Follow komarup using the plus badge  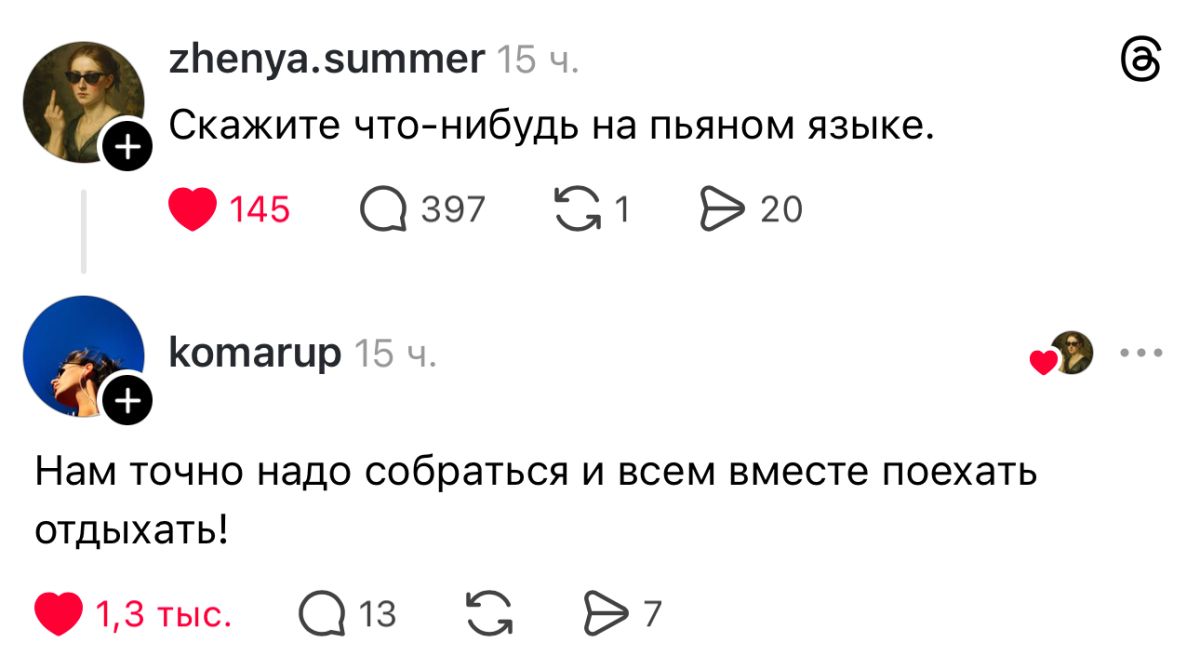(x=127, y=402)
